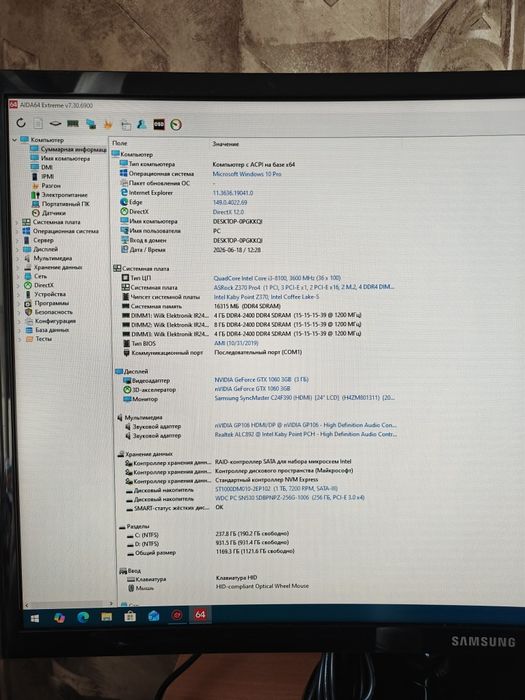
Task: Click the Refresh toolbar icon
Action: [21, 122]
